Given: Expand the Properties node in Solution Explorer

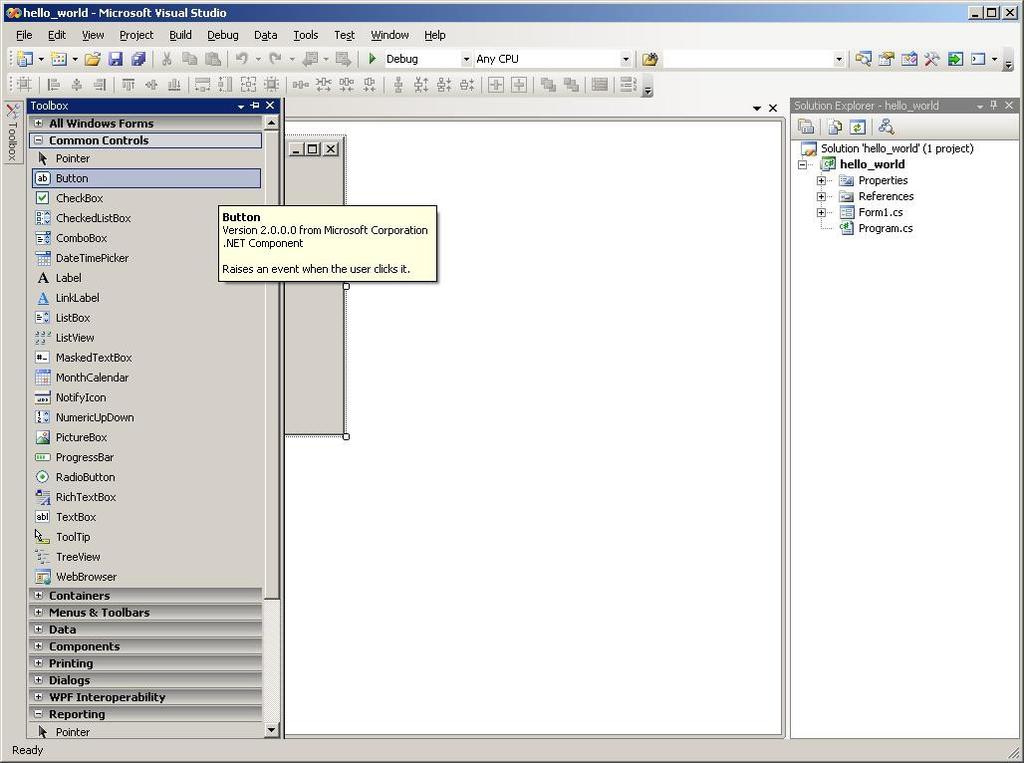Looking at the screenshot, I should (x=822, y=180).
